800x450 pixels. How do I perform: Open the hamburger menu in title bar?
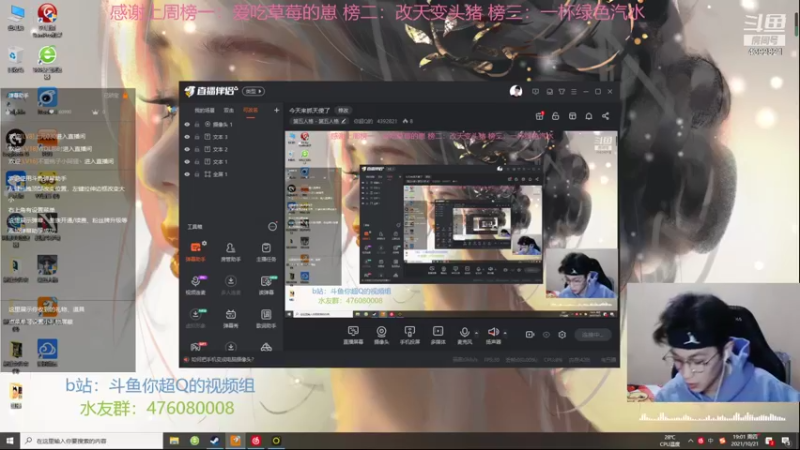tap(573, 92)
